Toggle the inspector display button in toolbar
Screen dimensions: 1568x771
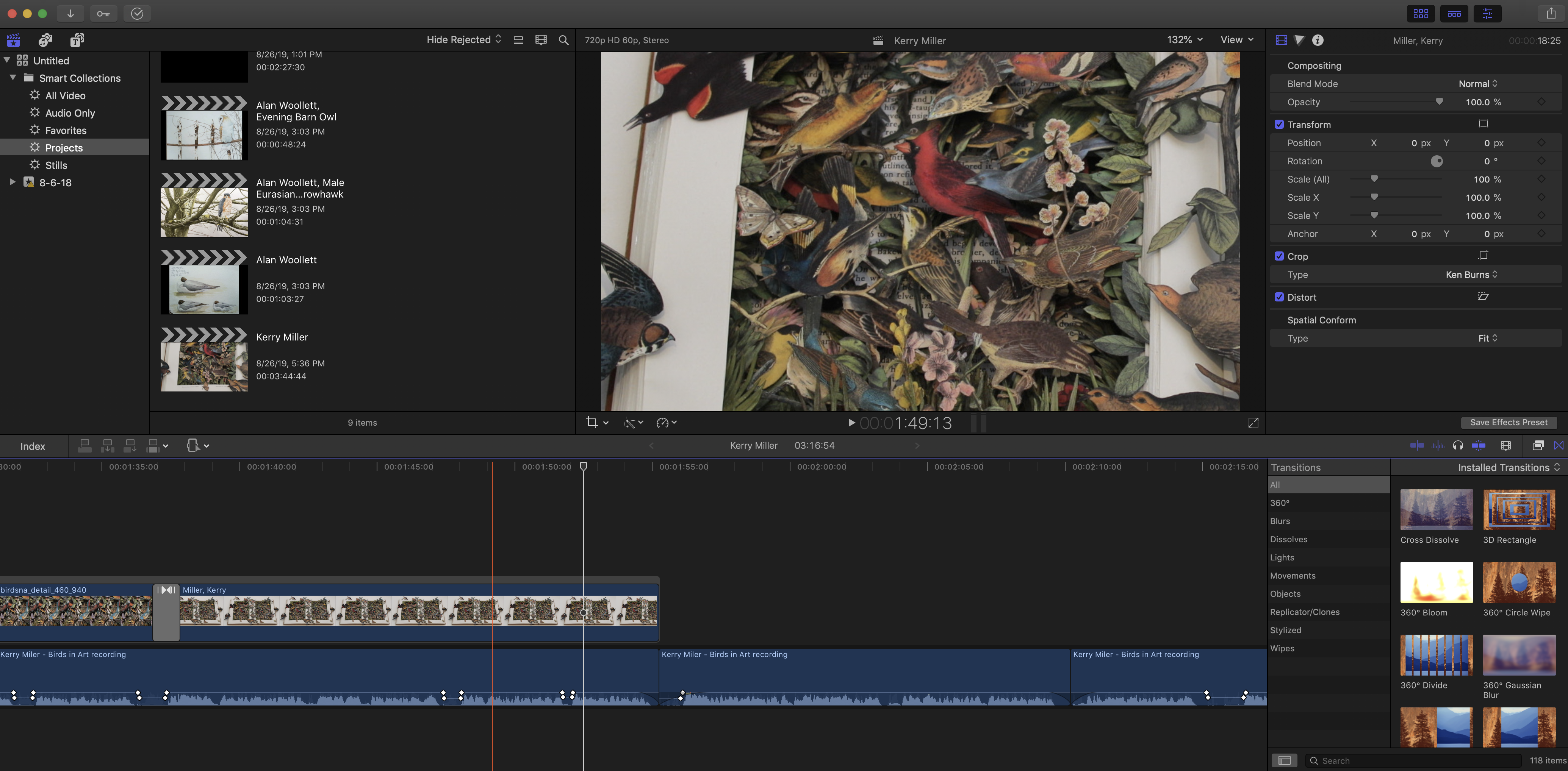pyautogui.click(x=1487, y=13)
